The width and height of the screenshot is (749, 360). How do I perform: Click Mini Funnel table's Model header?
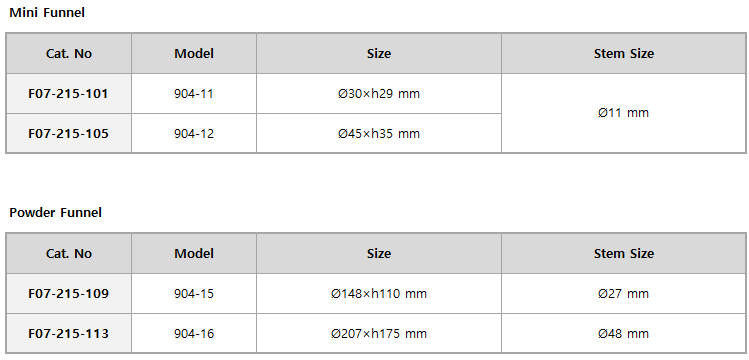click(194, 53)
